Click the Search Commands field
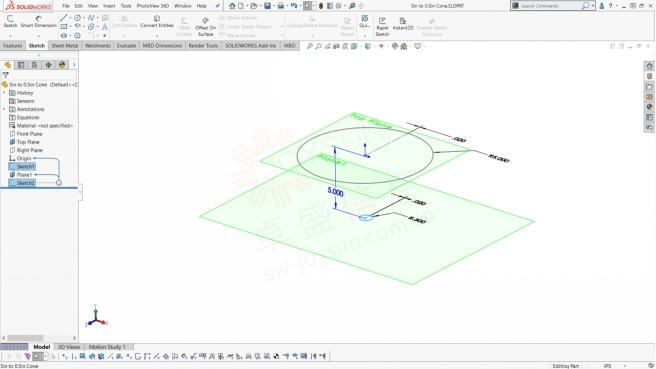The width and height of the screenshot is (656, 369). [549, 6]
